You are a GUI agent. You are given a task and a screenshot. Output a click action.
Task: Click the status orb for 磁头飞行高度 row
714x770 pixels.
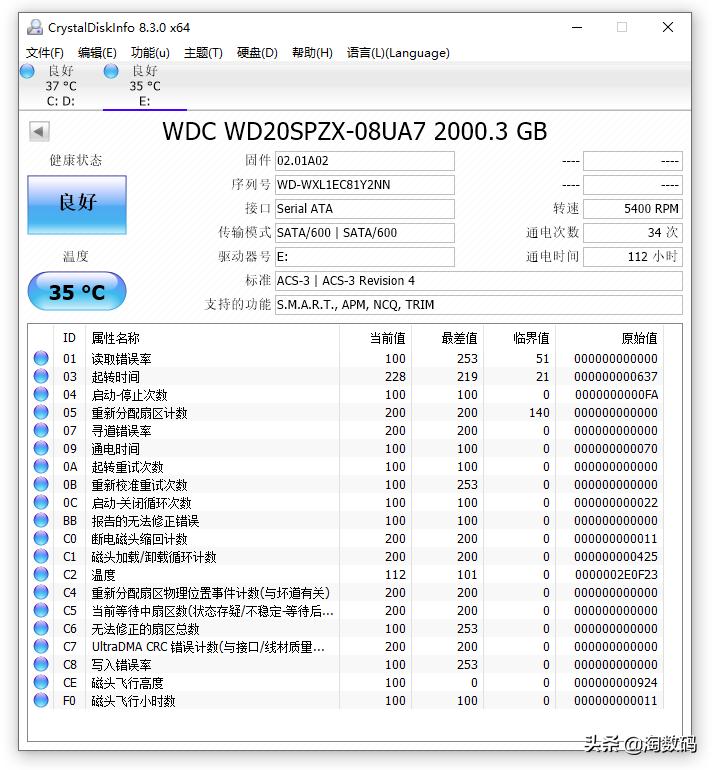[41, 682]
